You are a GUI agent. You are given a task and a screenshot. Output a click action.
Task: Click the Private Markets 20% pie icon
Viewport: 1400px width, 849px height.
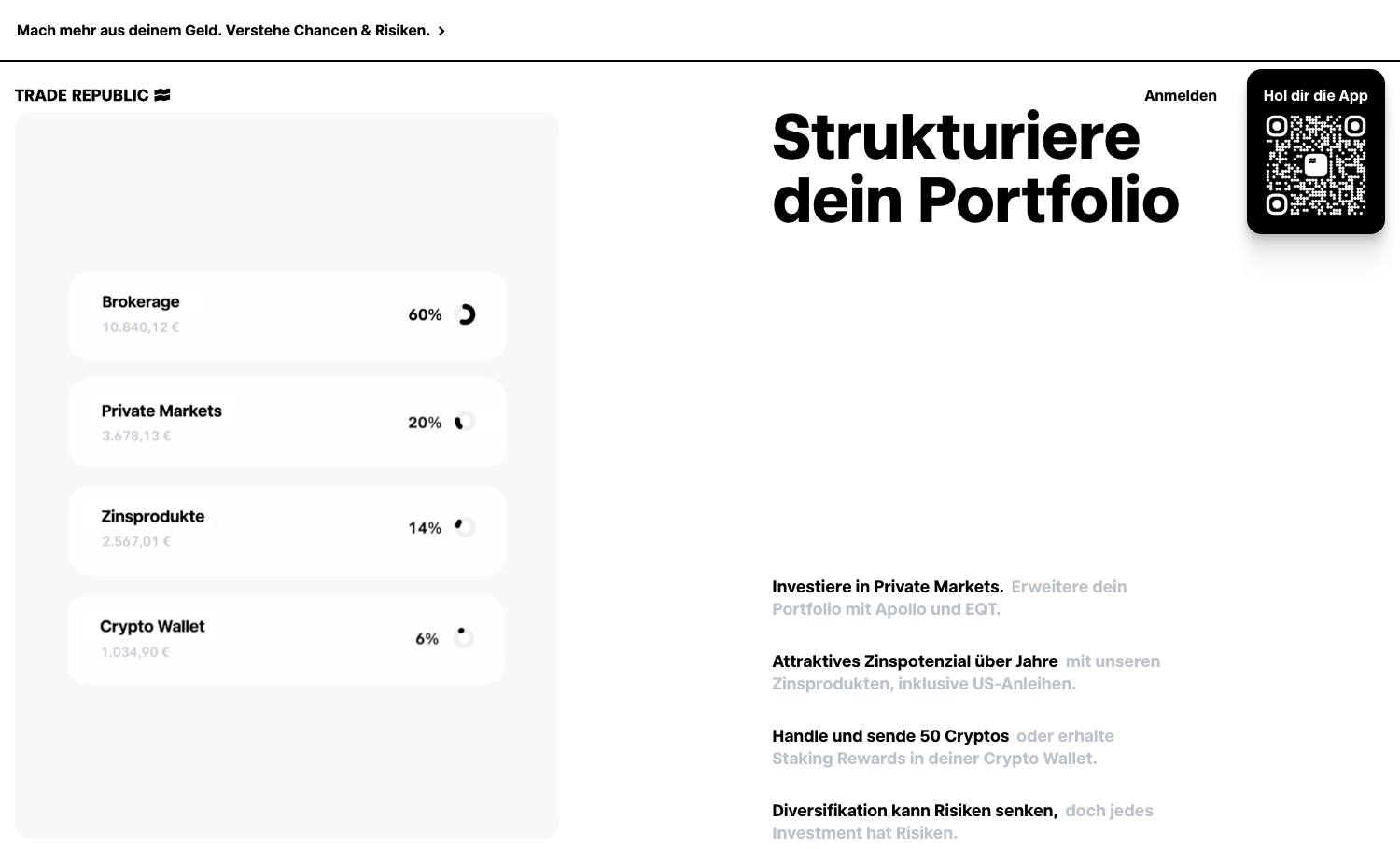click(465, 422)
